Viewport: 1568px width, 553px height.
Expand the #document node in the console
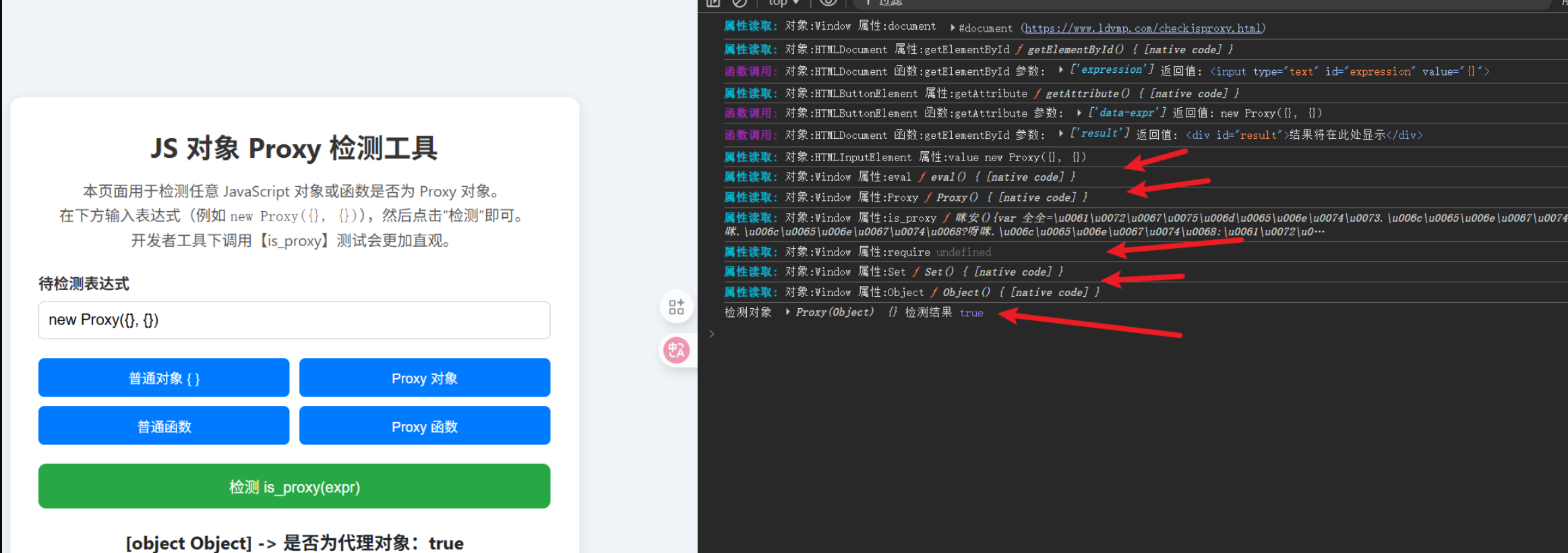pos(953,28)
